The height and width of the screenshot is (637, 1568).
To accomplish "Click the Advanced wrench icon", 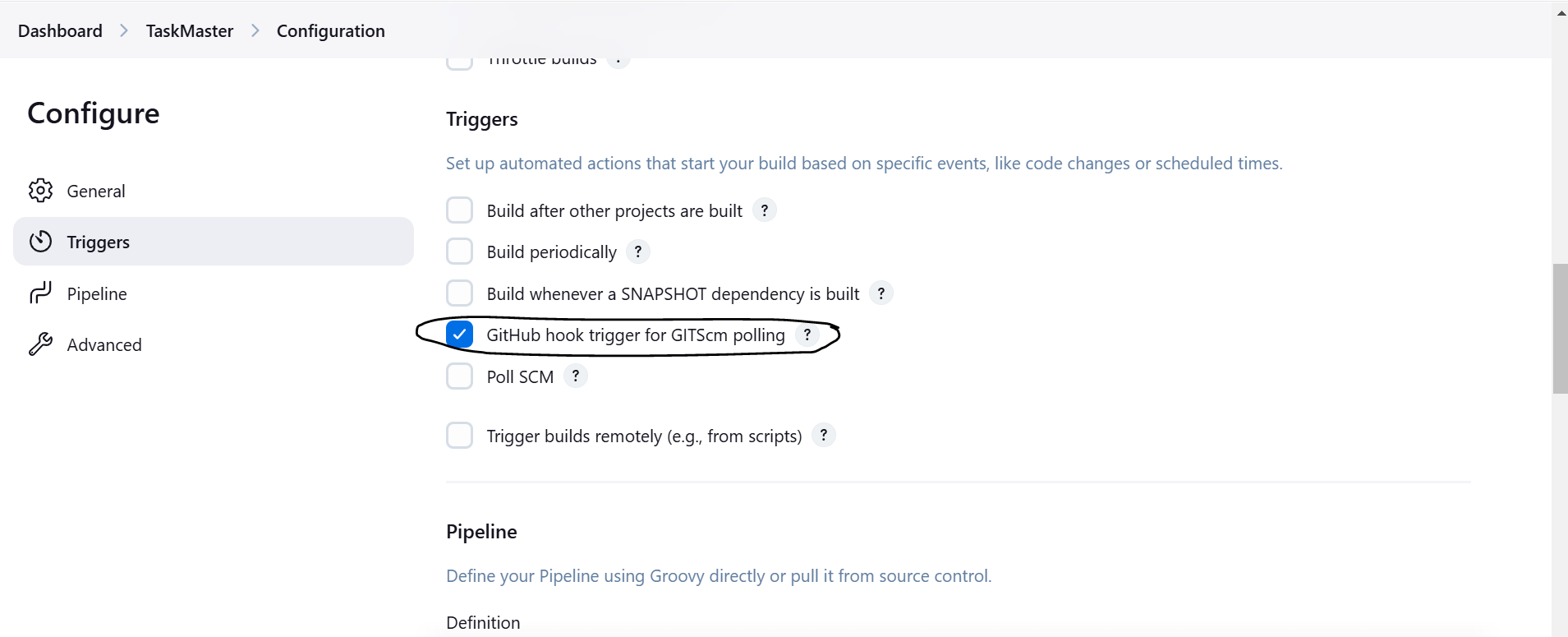I will [x=41, y=344].
